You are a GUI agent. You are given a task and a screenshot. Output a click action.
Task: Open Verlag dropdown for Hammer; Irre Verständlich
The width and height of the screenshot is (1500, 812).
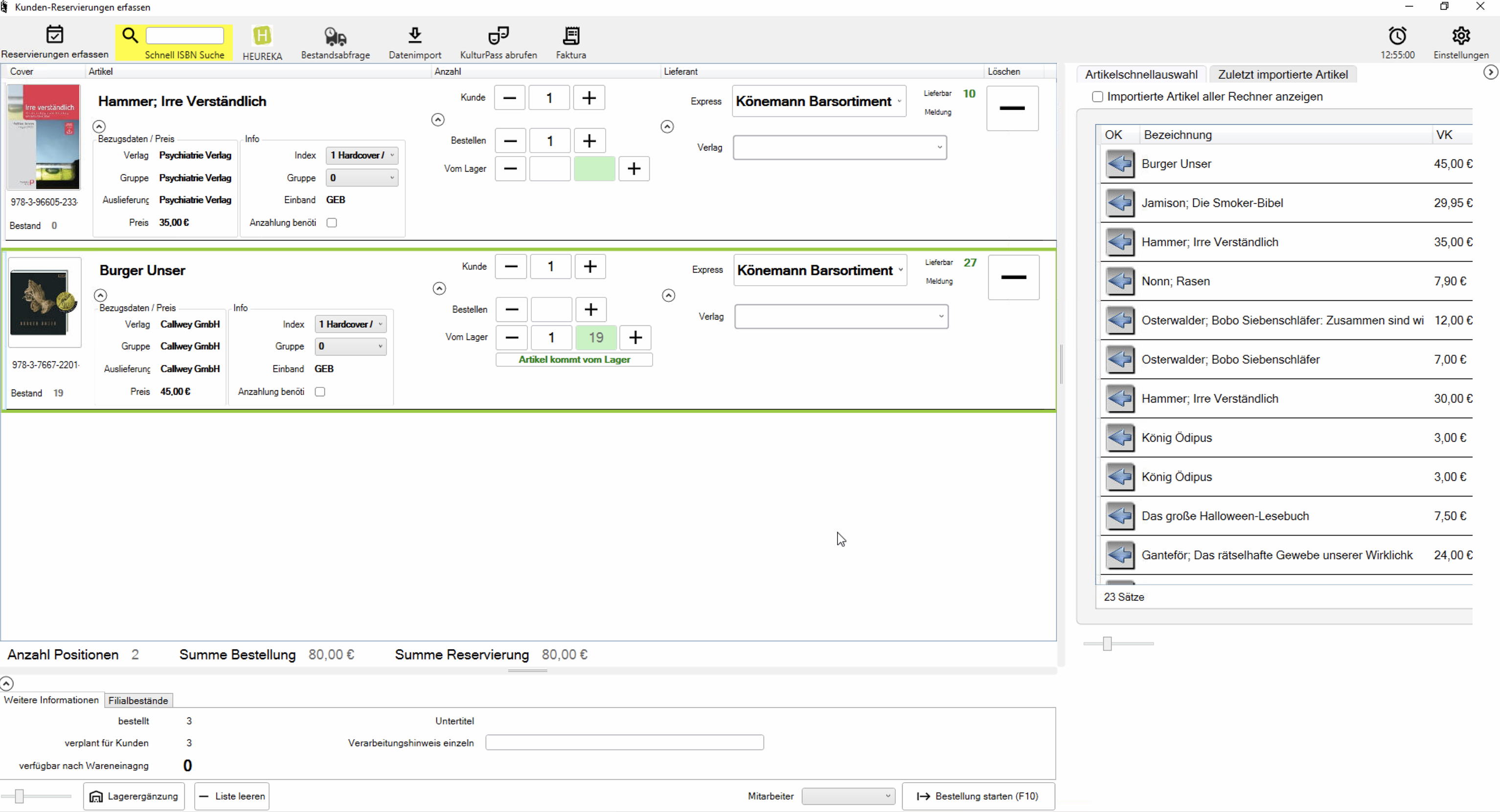[839, 148]
